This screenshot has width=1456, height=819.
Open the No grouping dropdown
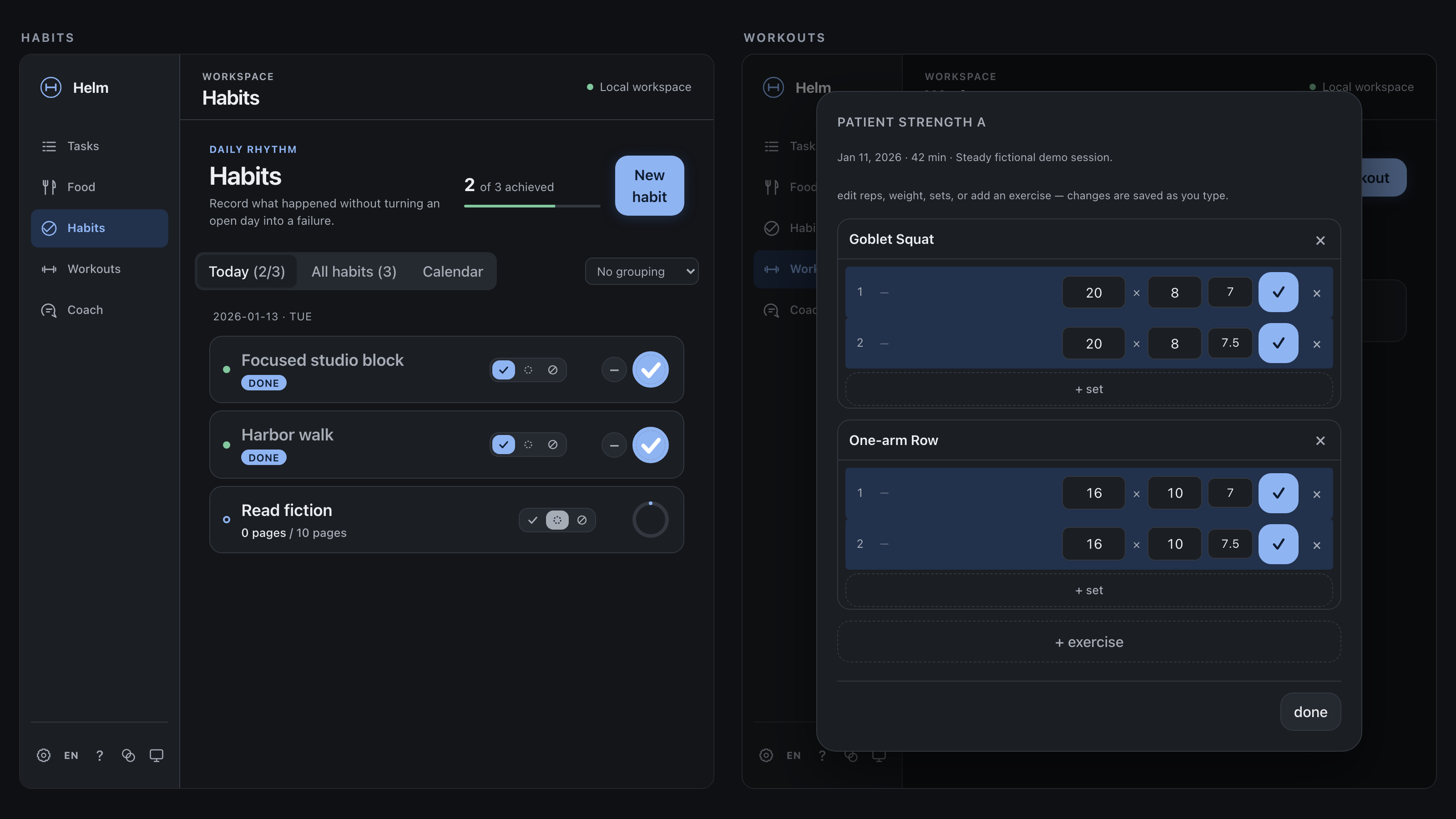tap(642, 271)
